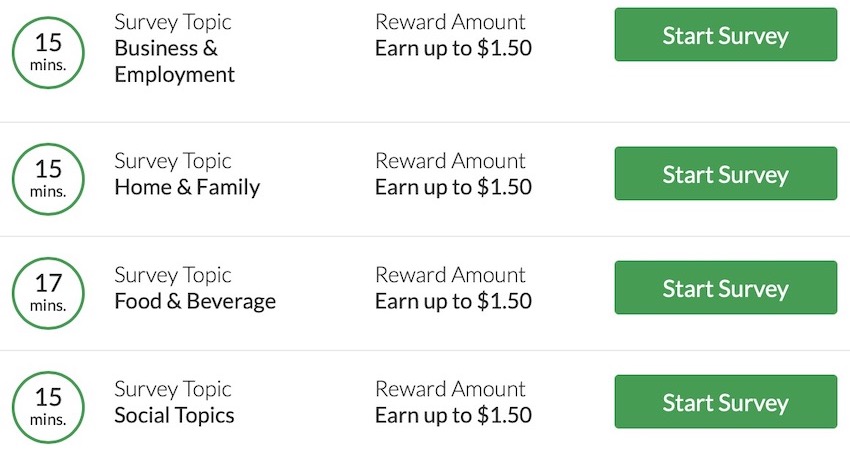Select the Home & Family topic text
This screenshot has height=450, width=850.
[186, 187]
